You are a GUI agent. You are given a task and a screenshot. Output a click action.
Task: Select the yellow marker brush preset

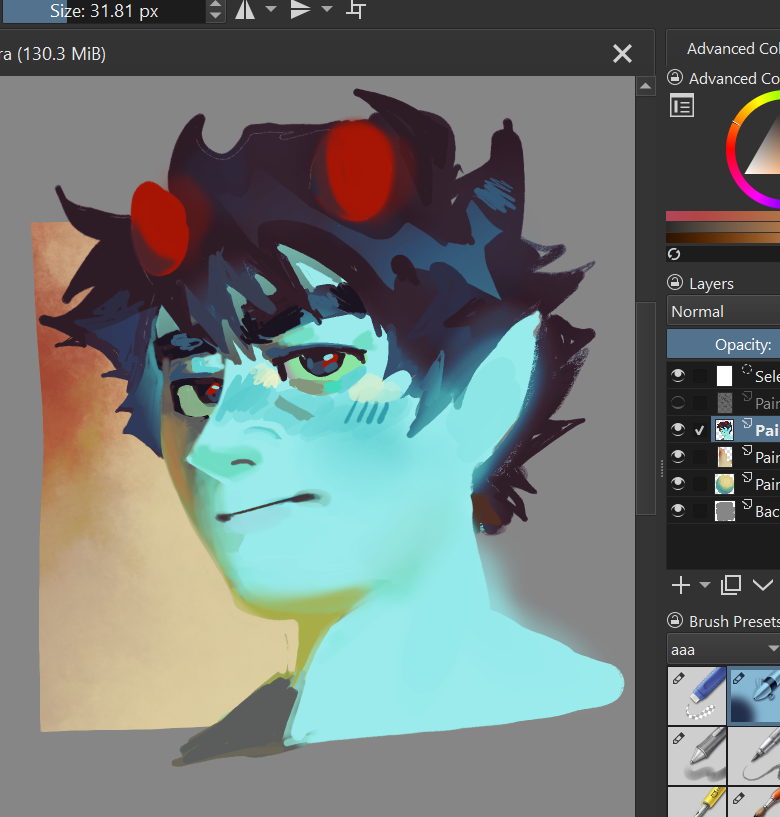[697, 802]
